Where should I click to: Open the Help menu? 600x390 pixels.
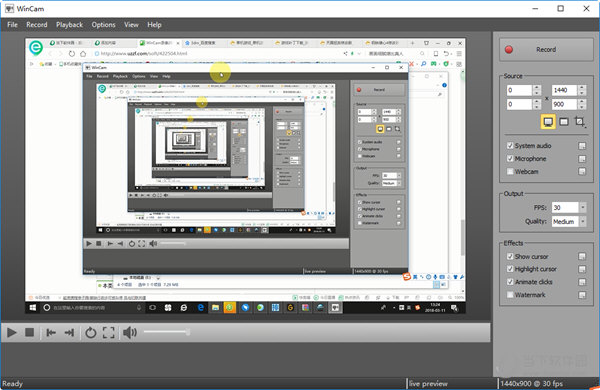click(x=154, y=24)
